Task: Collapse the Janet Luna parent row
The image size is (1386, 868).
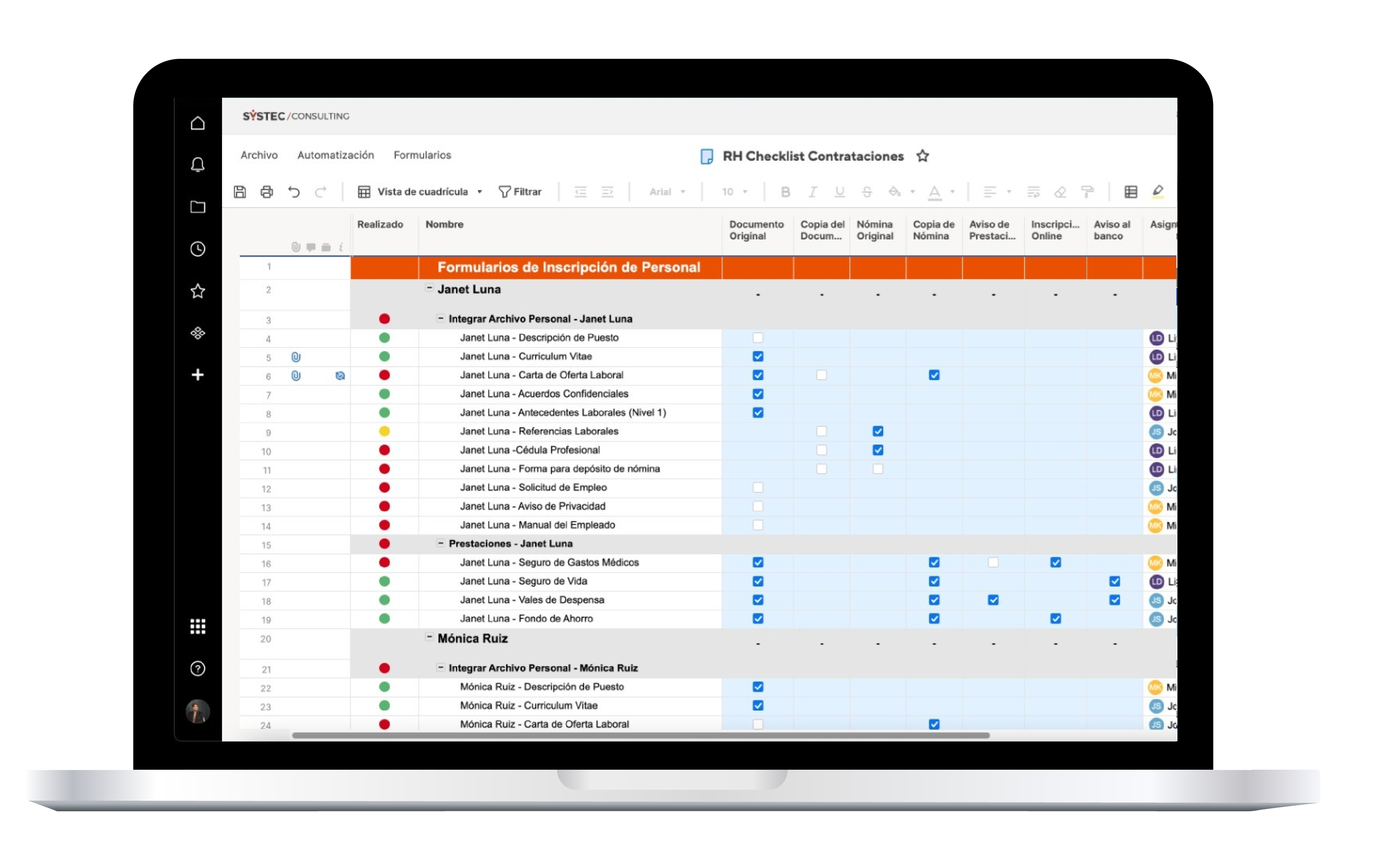Action: 429,288
